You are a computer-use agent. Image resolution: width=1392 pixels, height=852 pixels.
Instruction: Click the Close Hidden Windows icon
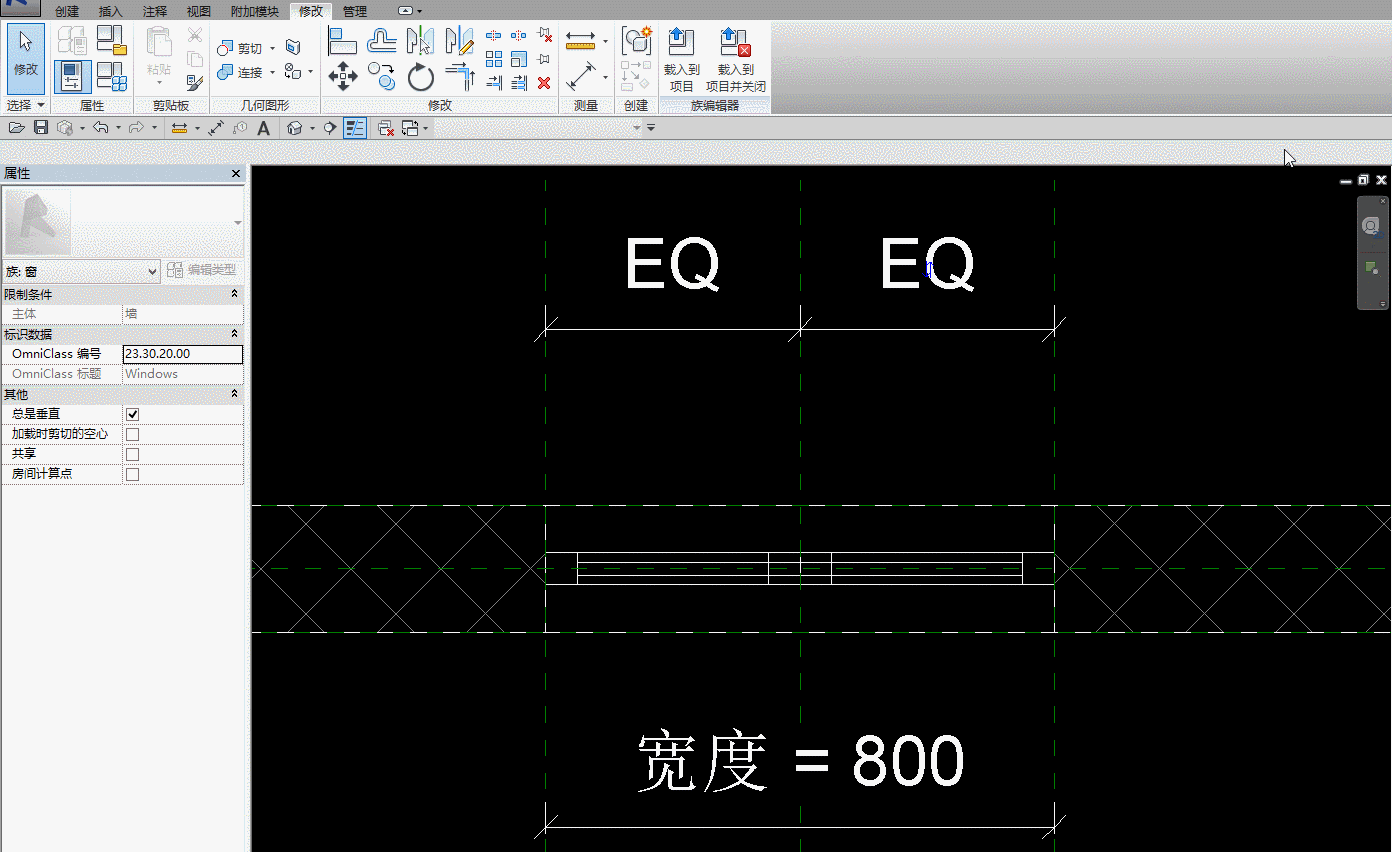385,128
